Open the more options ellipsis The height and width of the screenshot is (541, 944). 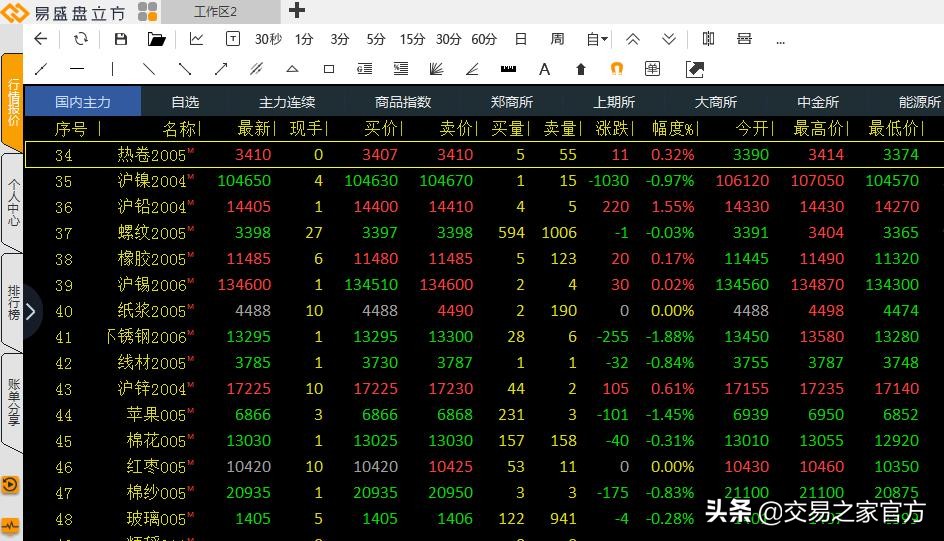pos(780,42)
